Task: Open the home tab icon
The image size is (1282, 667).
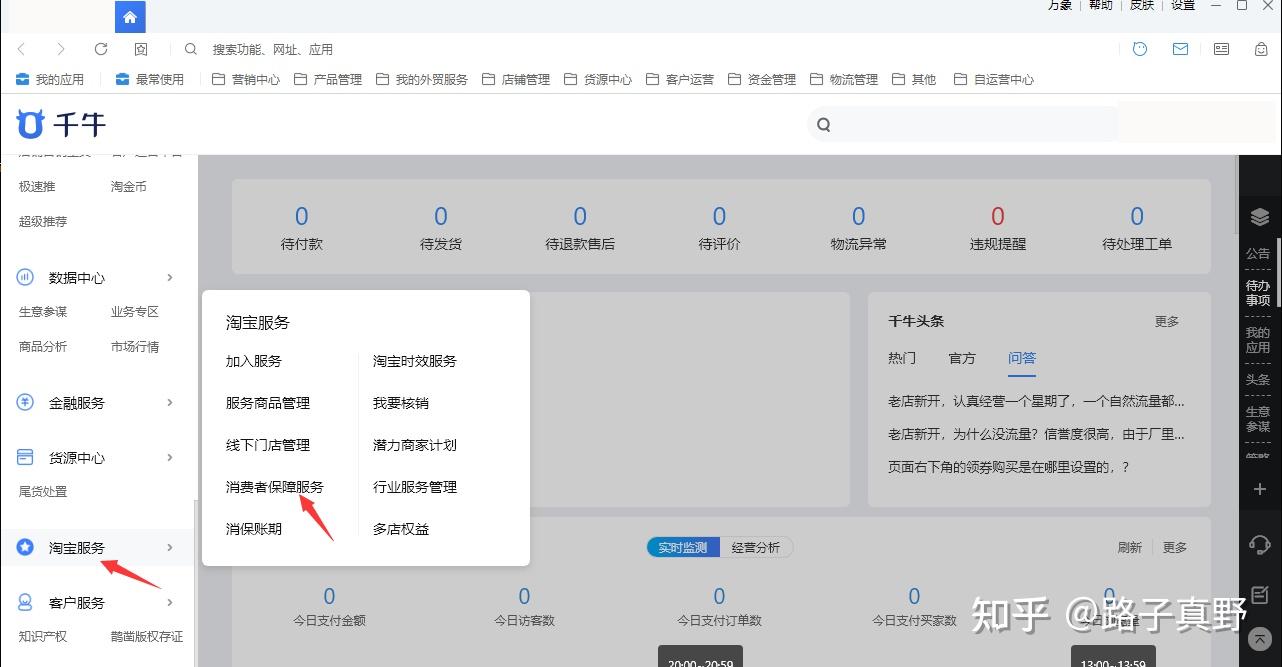Action: click(130, 17)
